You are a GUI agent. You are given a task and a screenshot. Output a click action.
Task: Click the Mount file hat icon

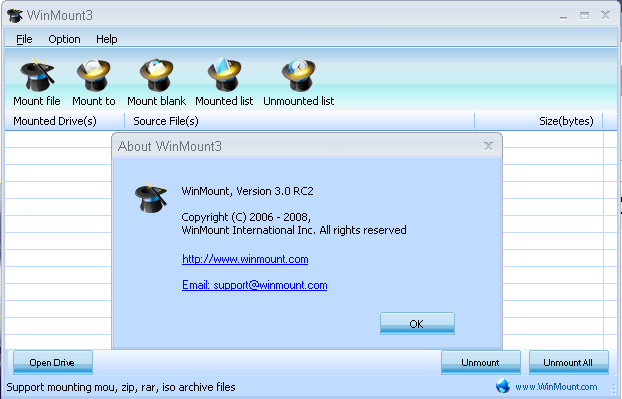tap(37, 75)
